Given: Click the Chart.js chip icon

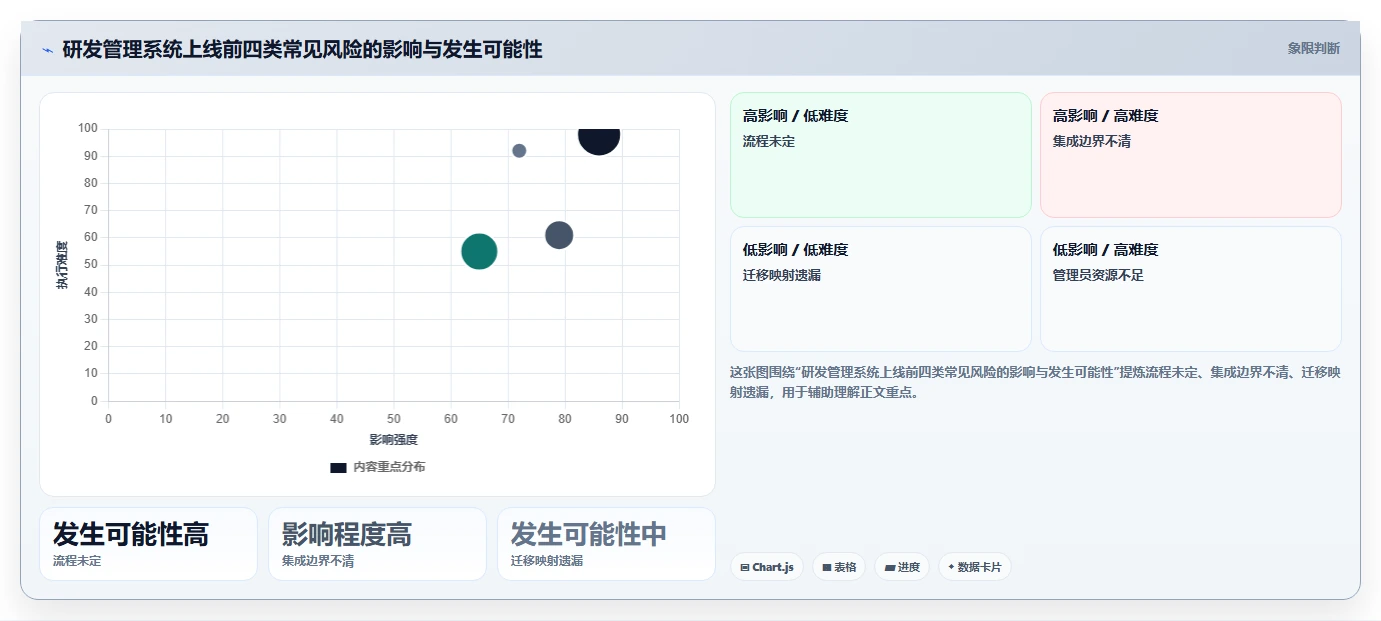Looking at the screenshot, I should [x=745, y=567].
